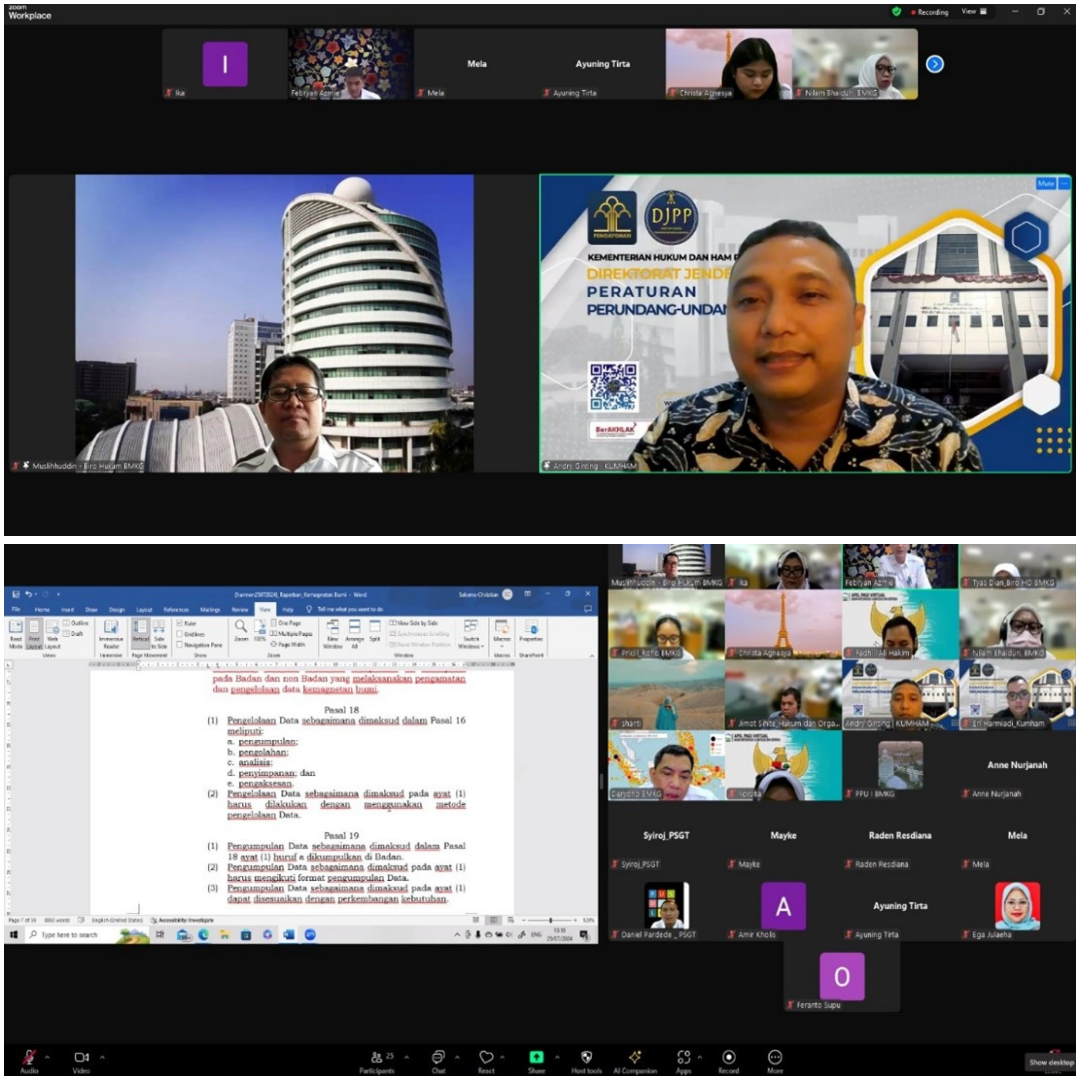The image size is (1080, 1080).
Task: Click the React icon in Zoom toolbar
Action: point(487,1057)
